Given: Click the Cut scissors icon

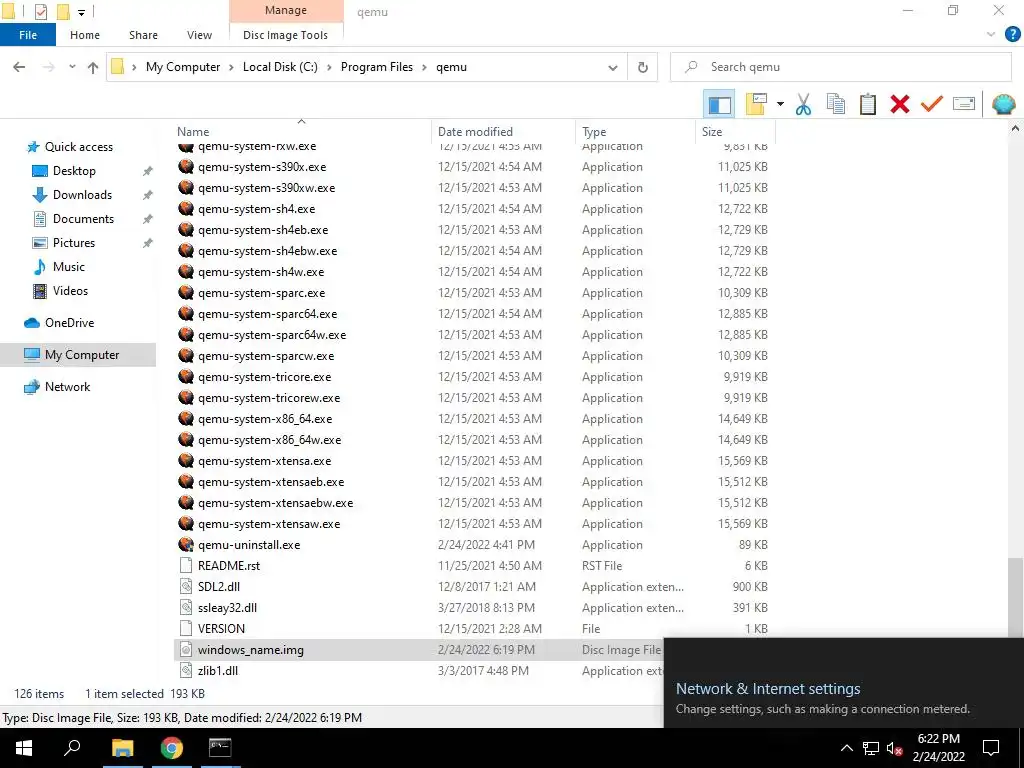Looking at the screenshot, I should click(803, 104).
